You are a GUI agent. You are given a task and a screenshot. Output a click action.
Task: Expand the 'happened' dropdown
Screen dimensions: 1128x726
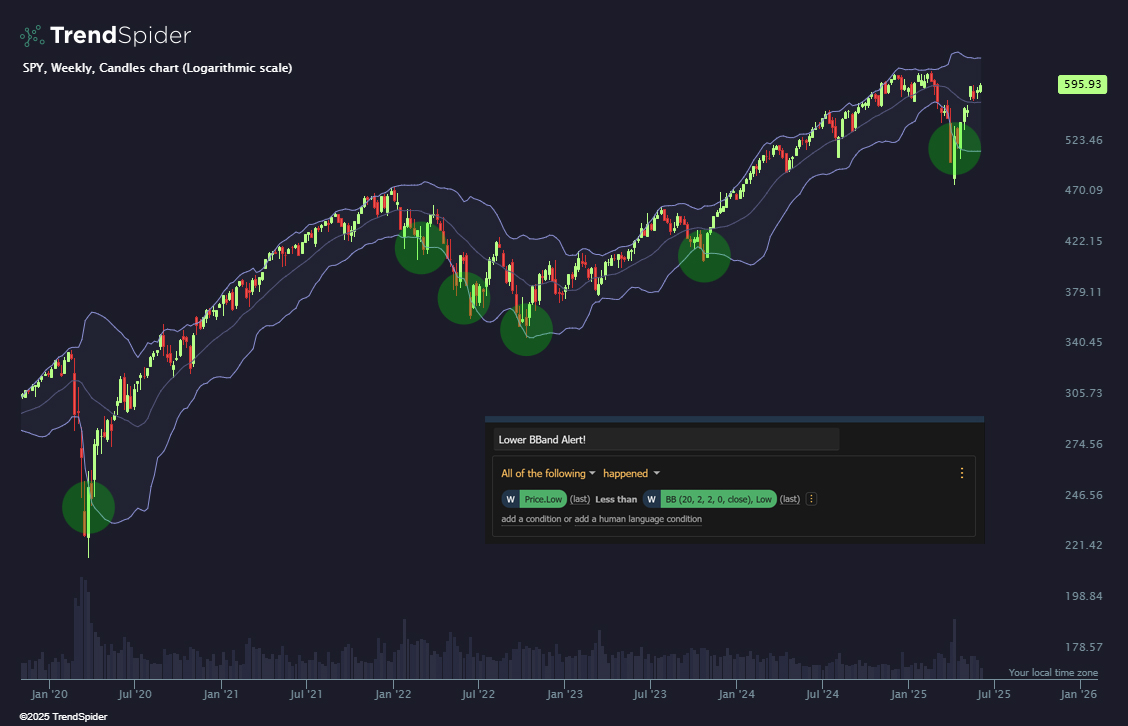(x=631, y=473)
